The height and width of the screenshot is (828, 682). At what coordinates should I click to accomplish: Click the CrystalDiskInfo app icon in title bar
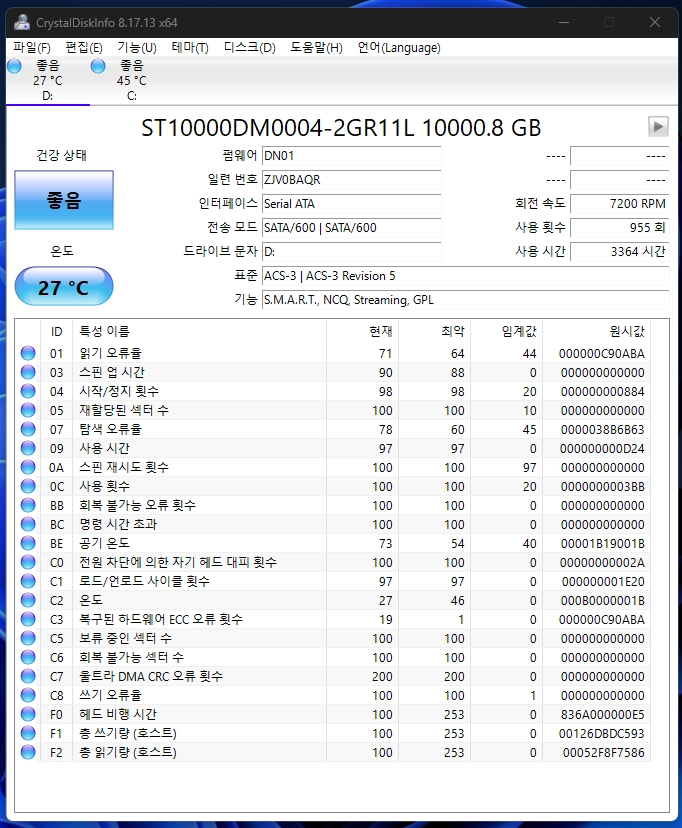click(22, 22)
